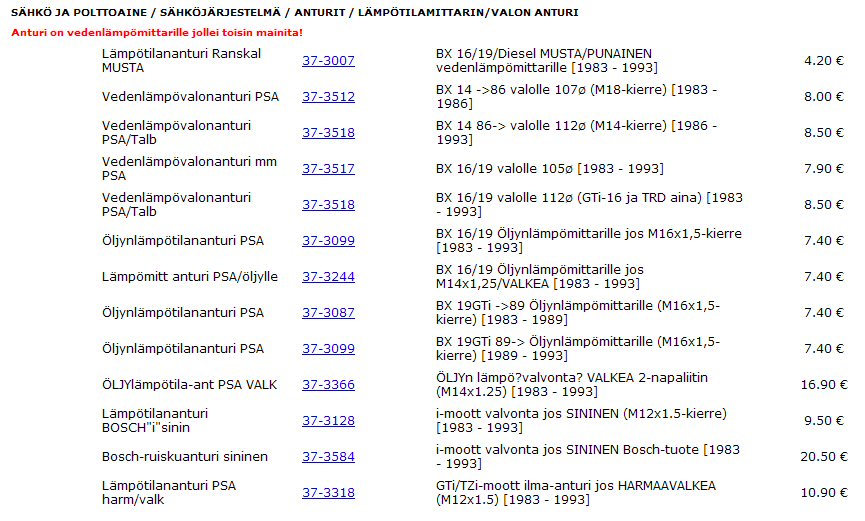Open part number link 37-3512
This screenshot has width=865, height=521.
click(x=328, y=97)
